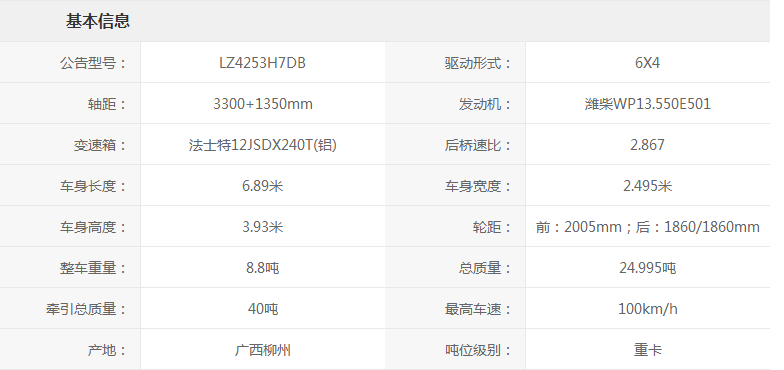
Task: Click the 牵引总质量 label
Action: coord(86,309)
